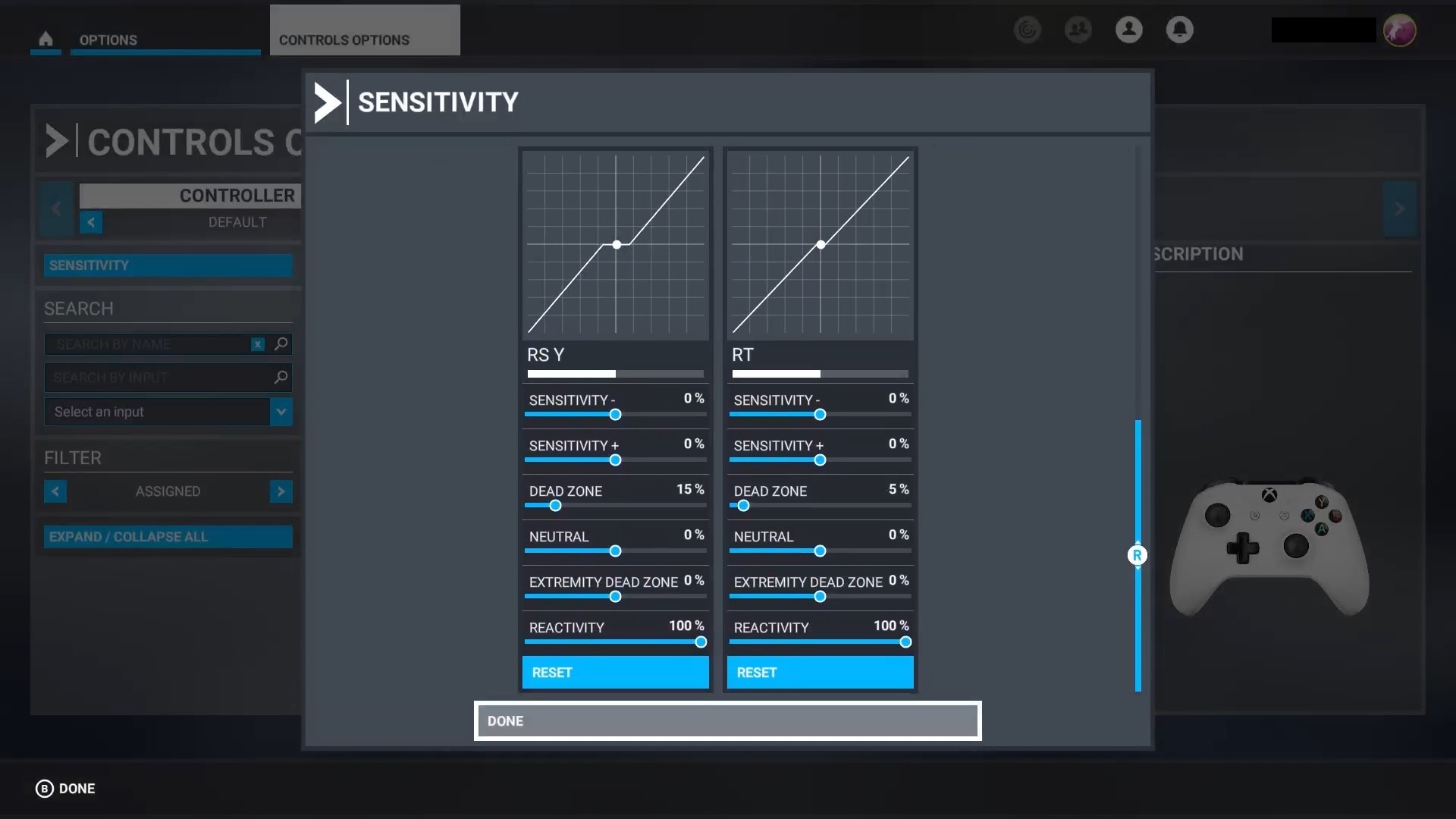This screenshot has width=1456, height=819.
Task: Reset RS Y sensitivity settings to default
Action: (614, 672)
